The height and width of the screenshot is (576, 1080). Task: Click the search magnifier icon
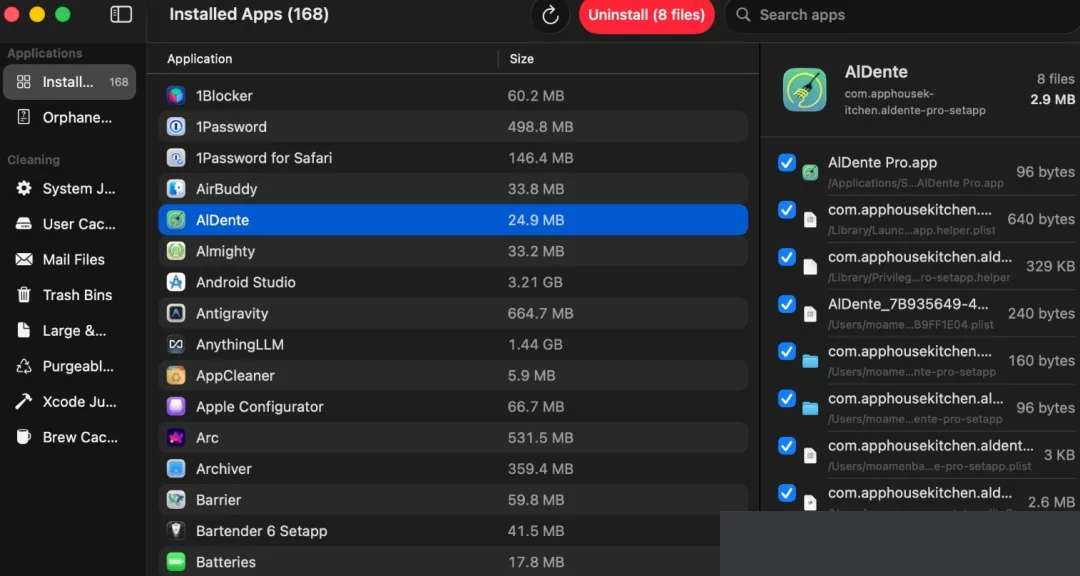[x=742, y=14]
